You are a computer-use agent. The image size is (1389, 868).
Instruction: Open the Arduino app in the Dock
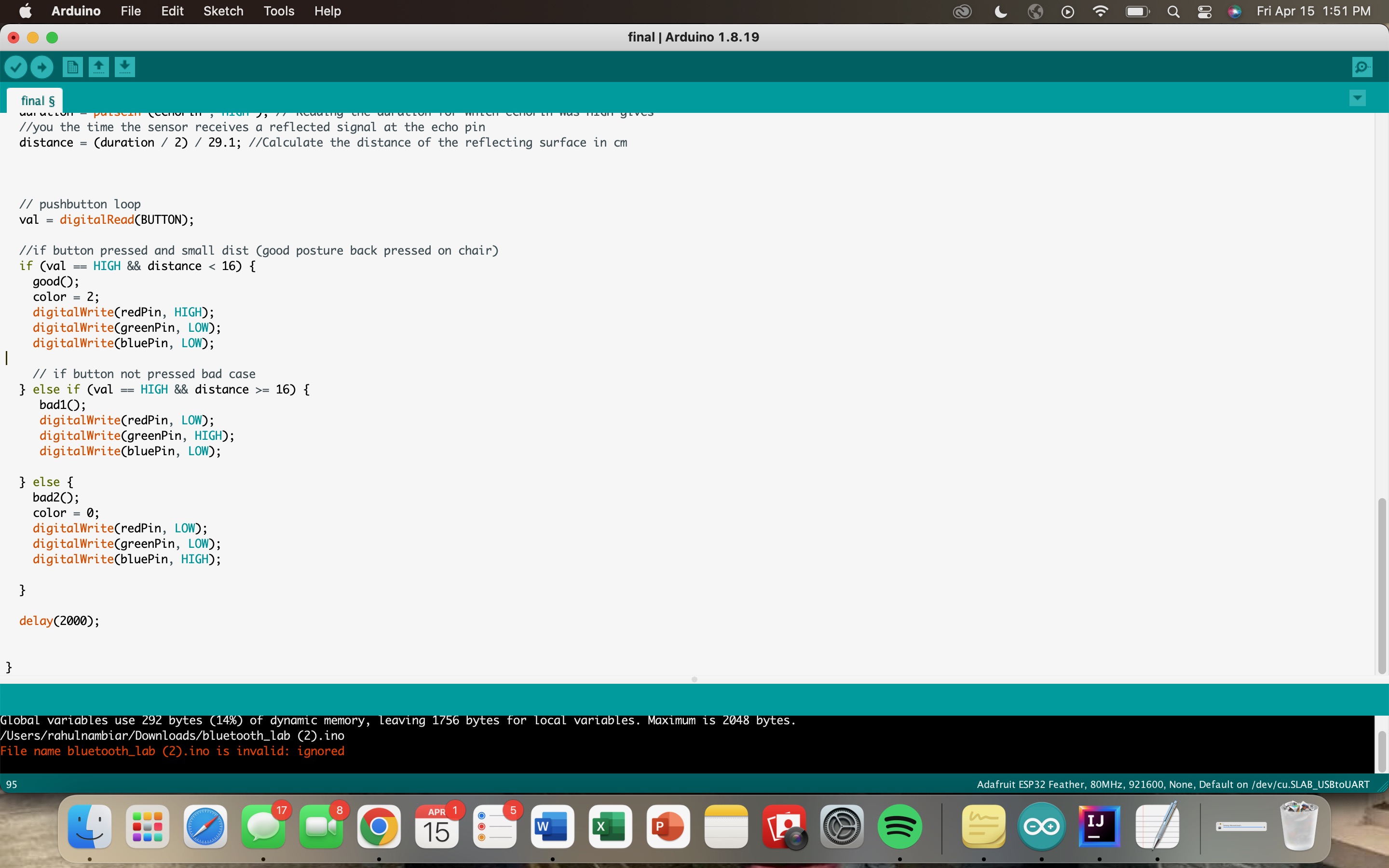(x=1041, y=827)
